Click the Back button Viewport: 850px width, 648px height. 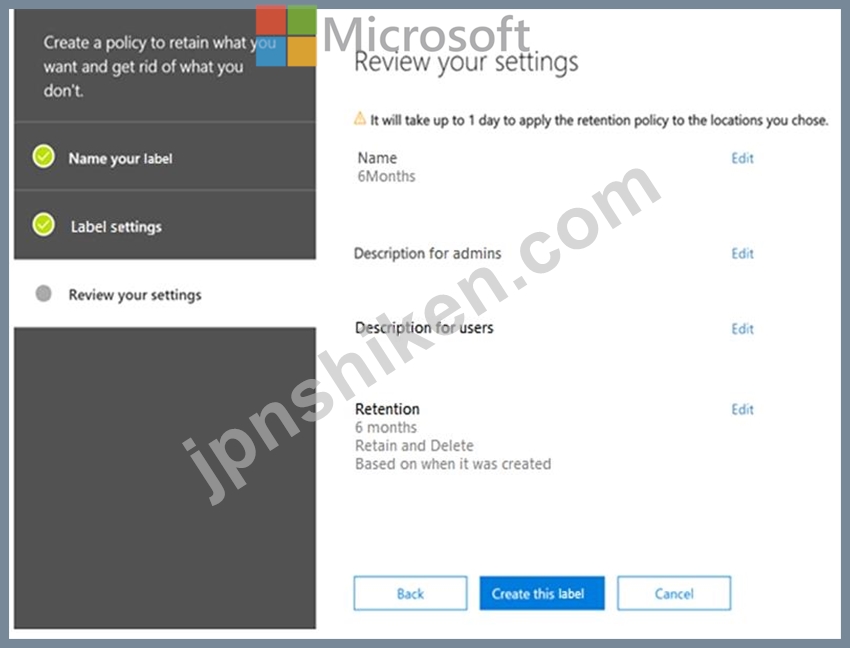click(410, 593)
